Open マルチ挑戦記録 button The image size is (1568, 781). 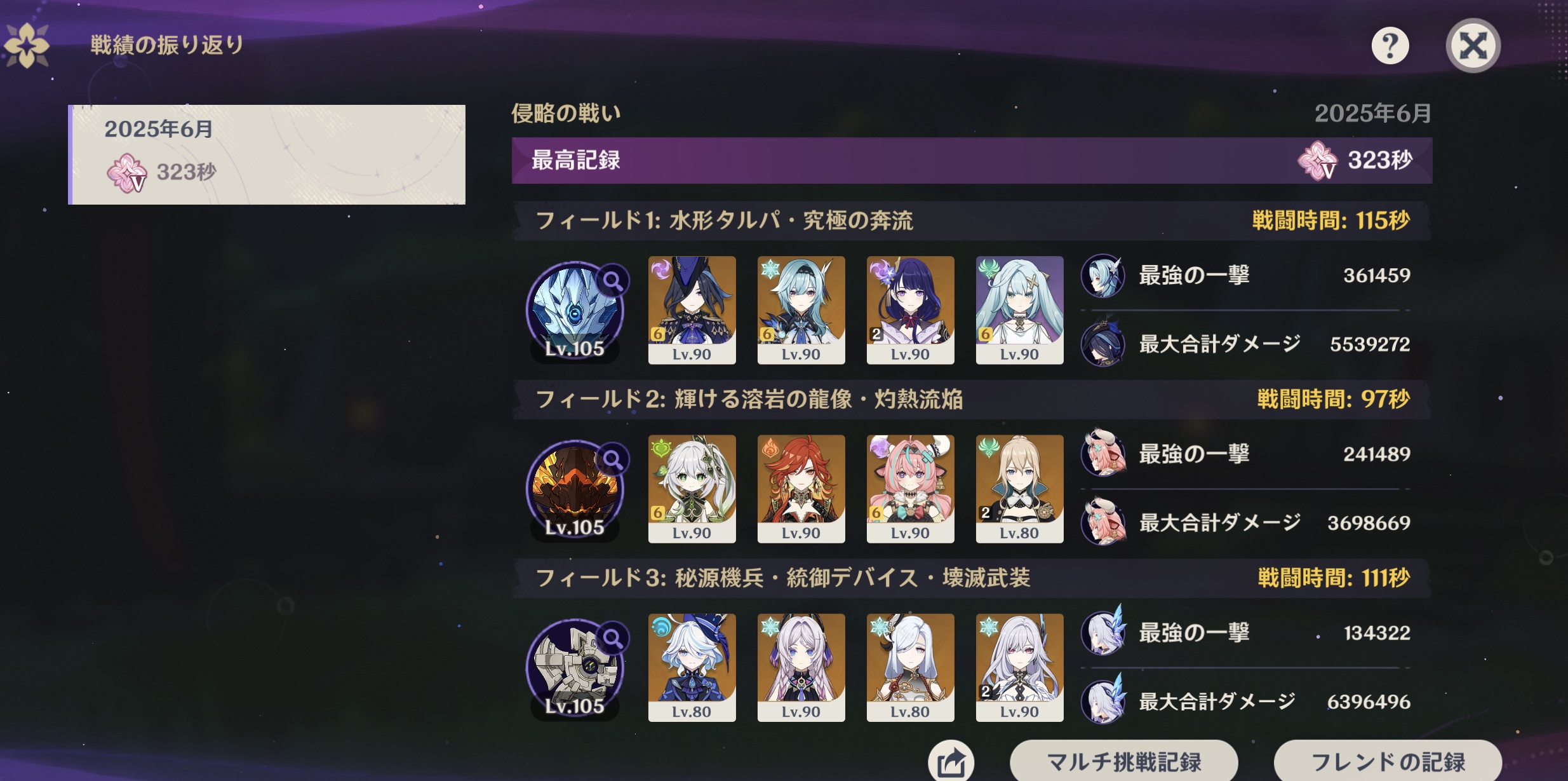click(x=1123, y=761)
